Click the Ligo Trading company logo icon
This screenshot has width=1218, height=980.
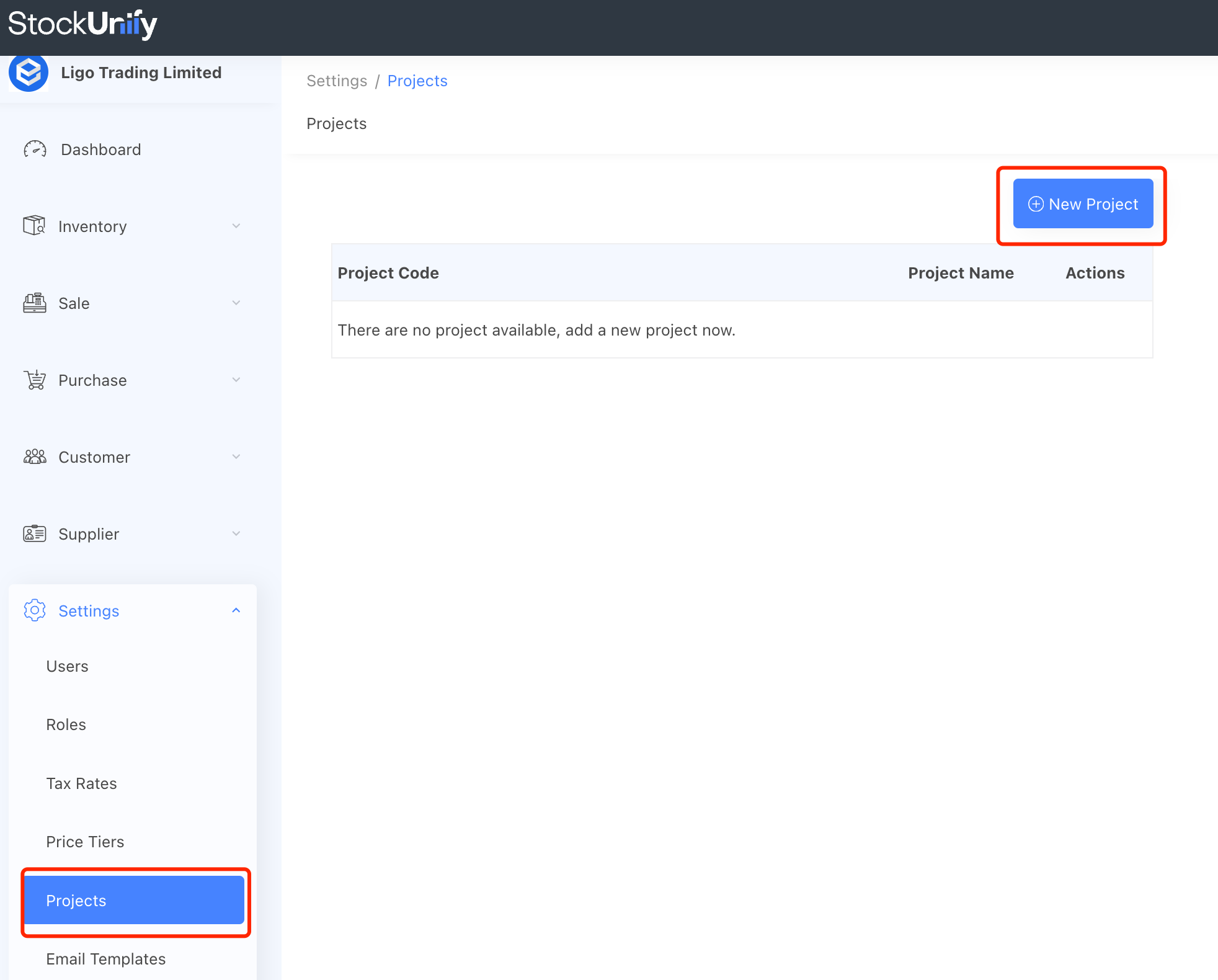29,73
